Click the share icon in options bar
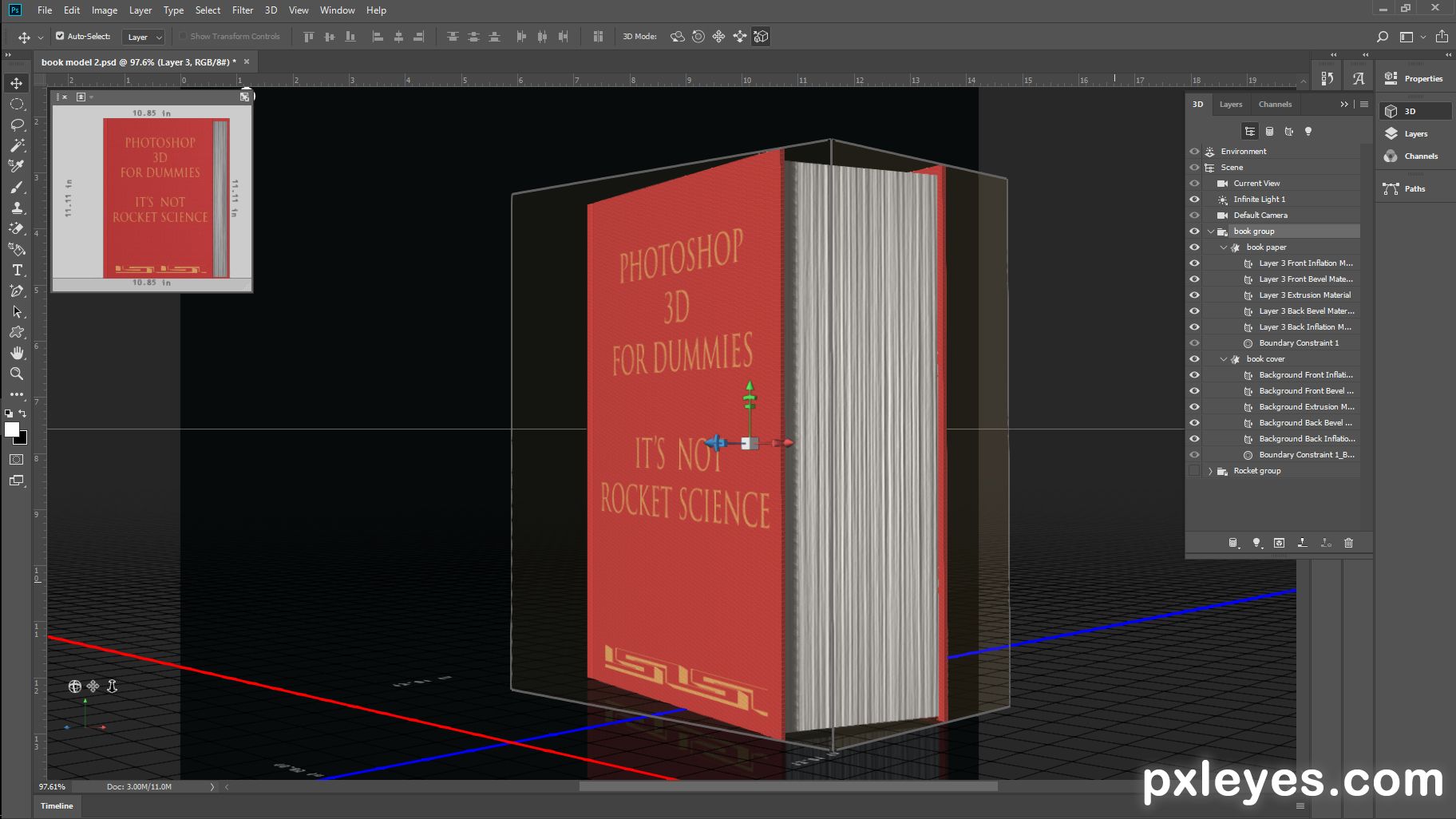Image resolution: width=1456 pixels, height=819 pixels. click(1442, 37)
